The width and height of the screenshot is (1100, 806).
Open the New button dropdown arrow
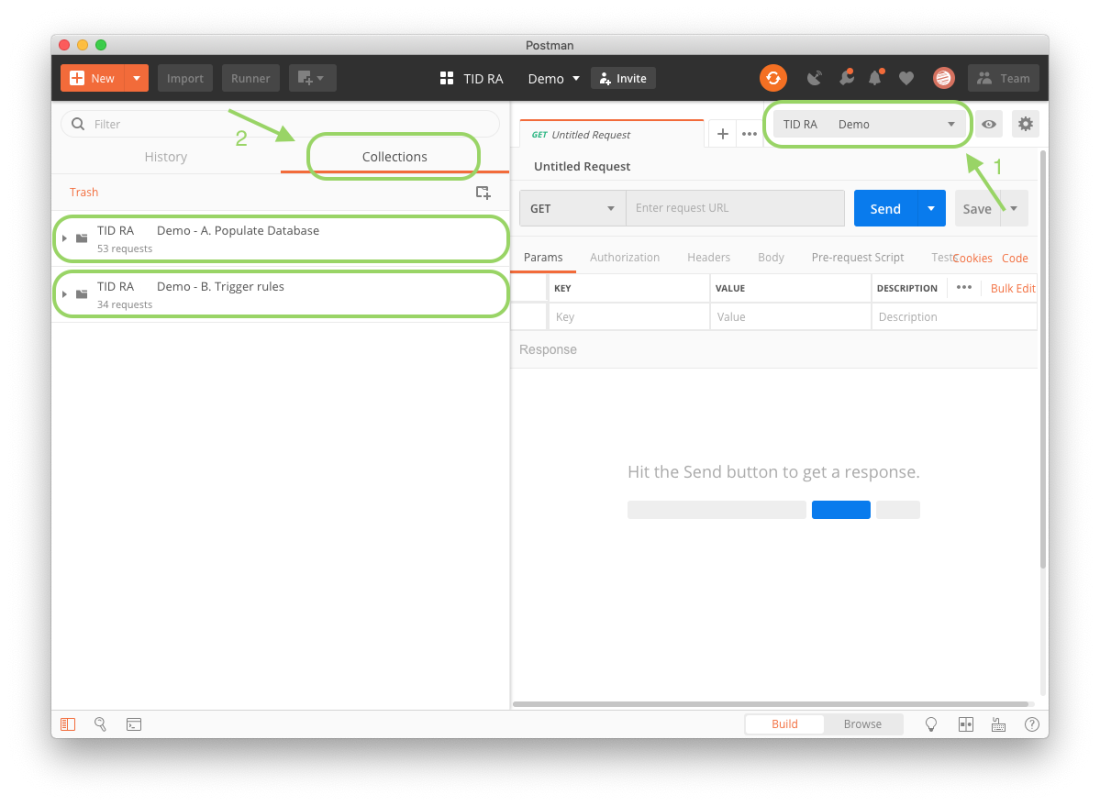click(x=137, y=78)
